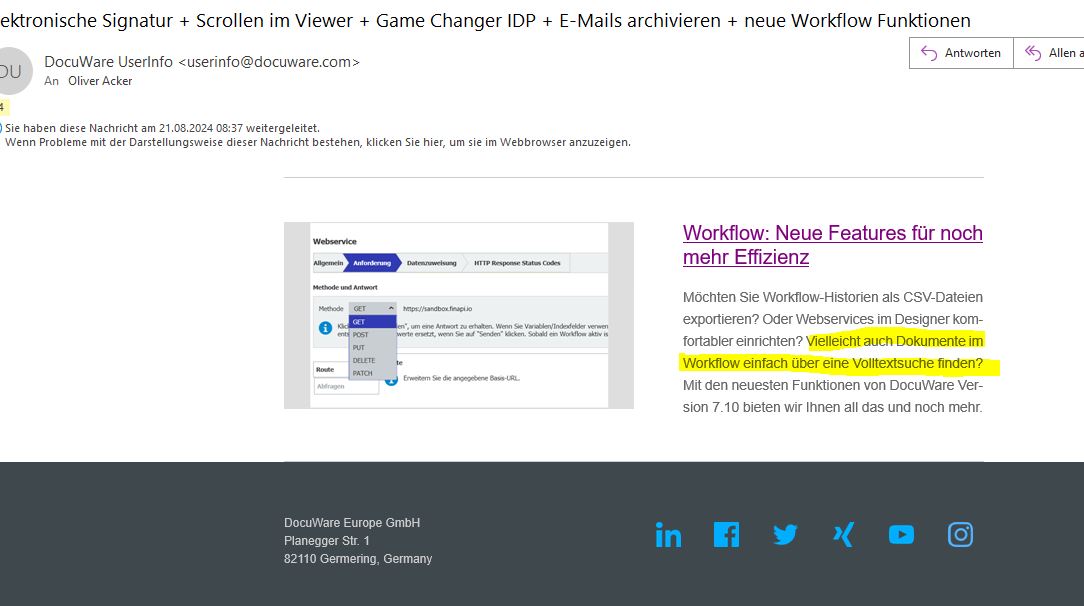Click the Instagram icon in the footer
Screen dimensions: 1084x606
coord(960,535)
